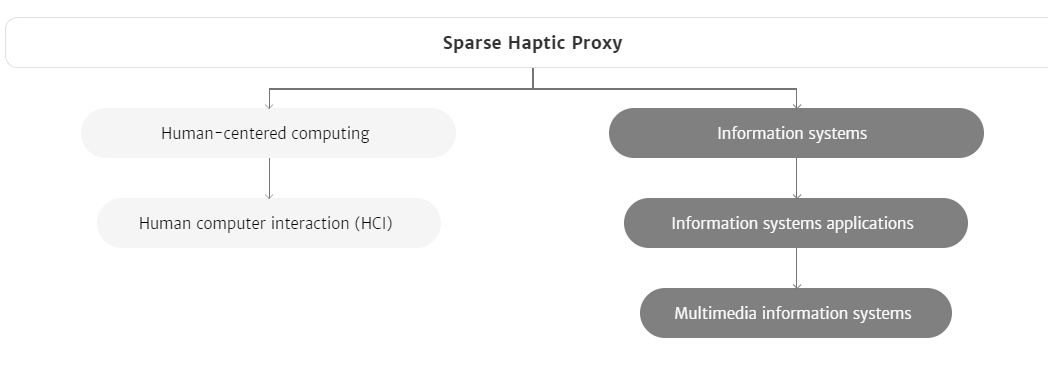Viewport: 1048px width, 387px height.
Task: Open the dark Information systems node
Action: pyautogui.click(x=796, y=133)
